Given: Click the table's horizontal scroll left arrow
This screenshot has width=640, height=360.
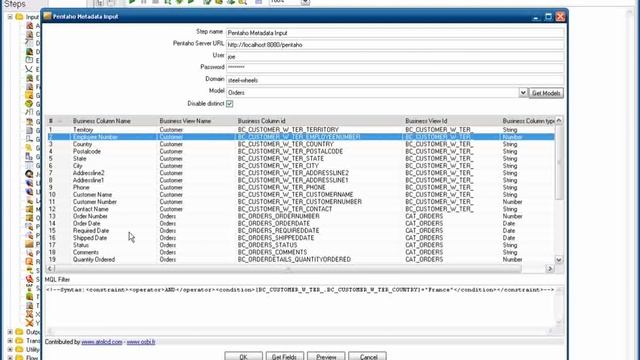Looking at the screenshot, I should 50,269.
